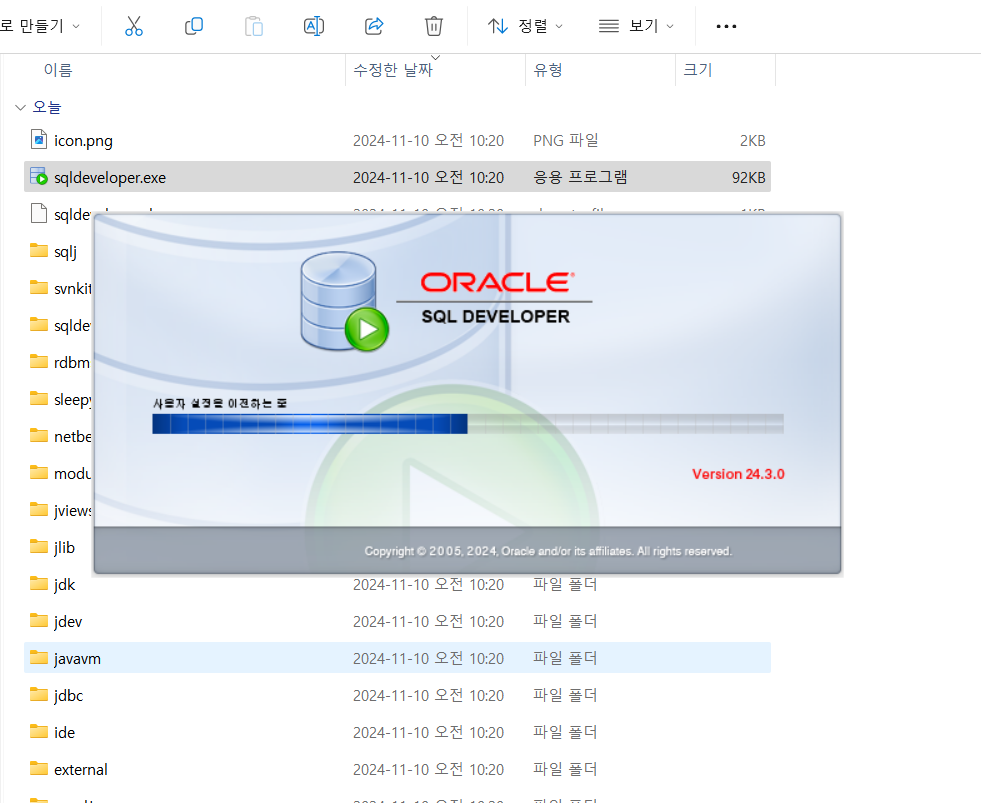Click the 2KB size cell
The width and height of the screenshot is (981, 803).
[x=753, y=141]
